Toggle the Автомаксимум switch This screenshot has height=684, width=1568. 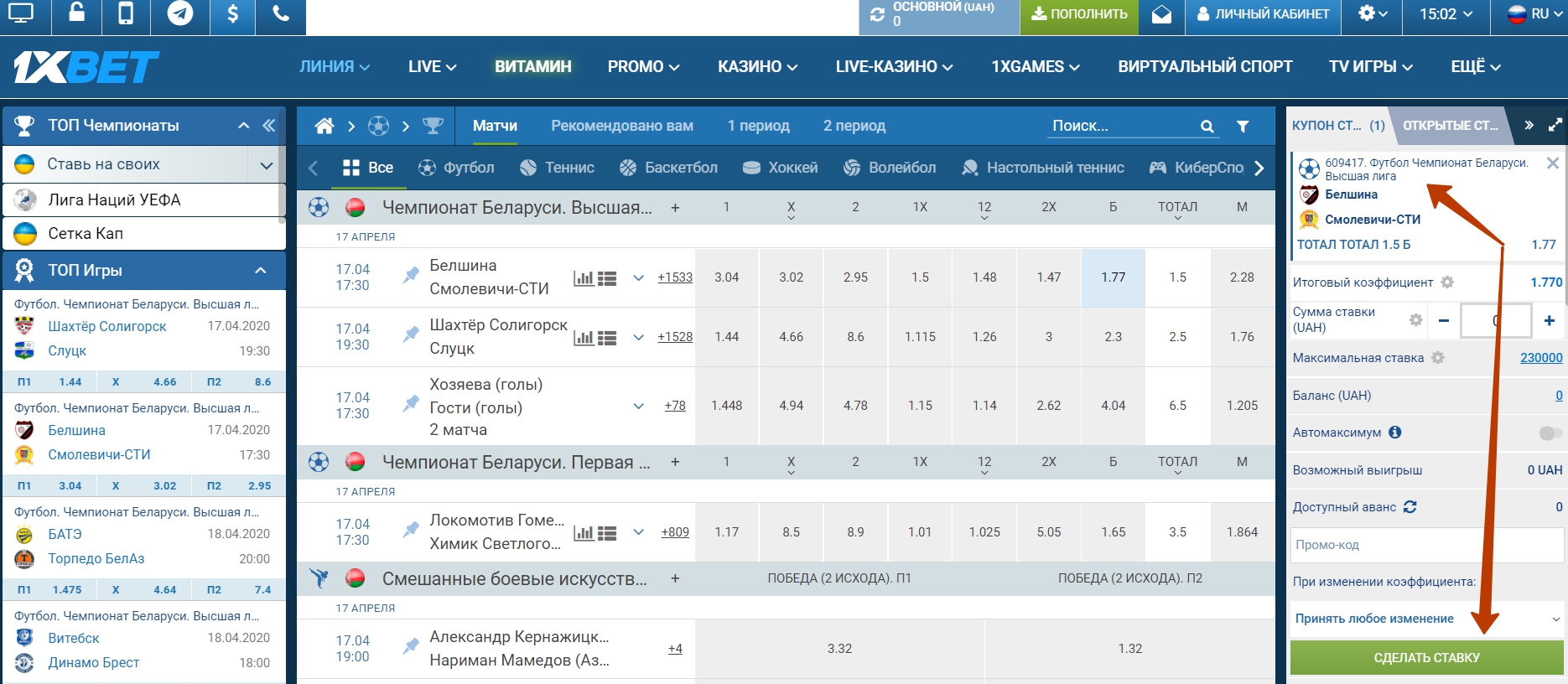click(x=1550, y=433)
